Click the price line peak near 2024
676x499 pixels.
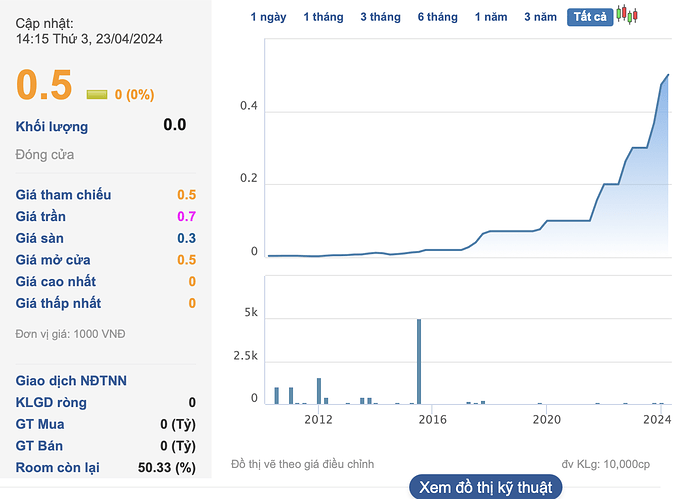[x=668, y=75]
